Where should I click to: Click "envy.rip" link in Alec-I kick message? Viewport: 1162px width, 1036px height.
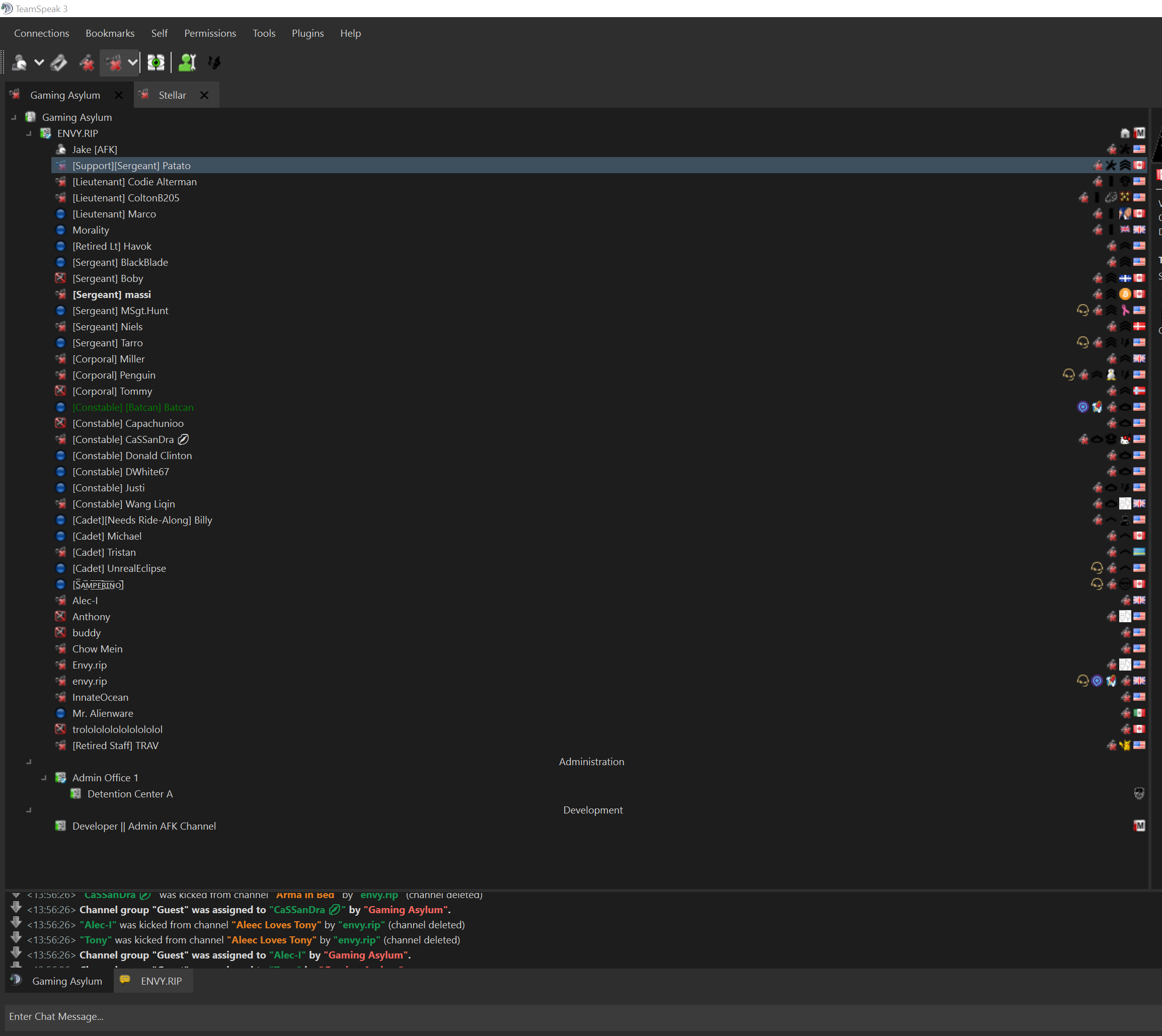pos(361,924)
